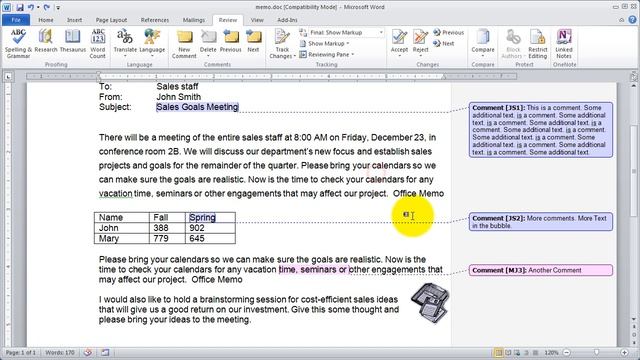Redo action in Quick Access Toolbar
The image size is (640, 360).
47,7
